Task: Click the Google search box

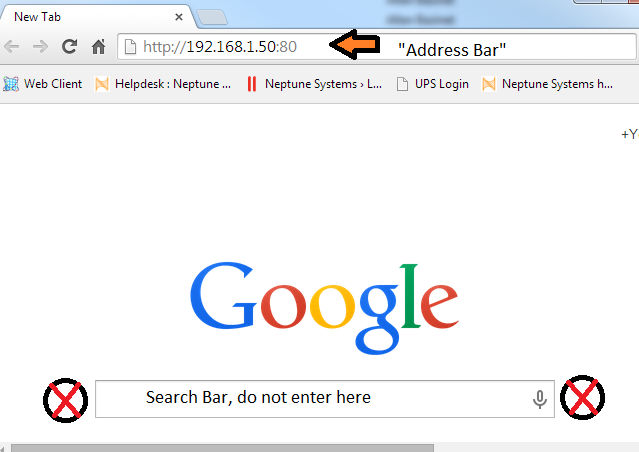Action: (325, 399)
